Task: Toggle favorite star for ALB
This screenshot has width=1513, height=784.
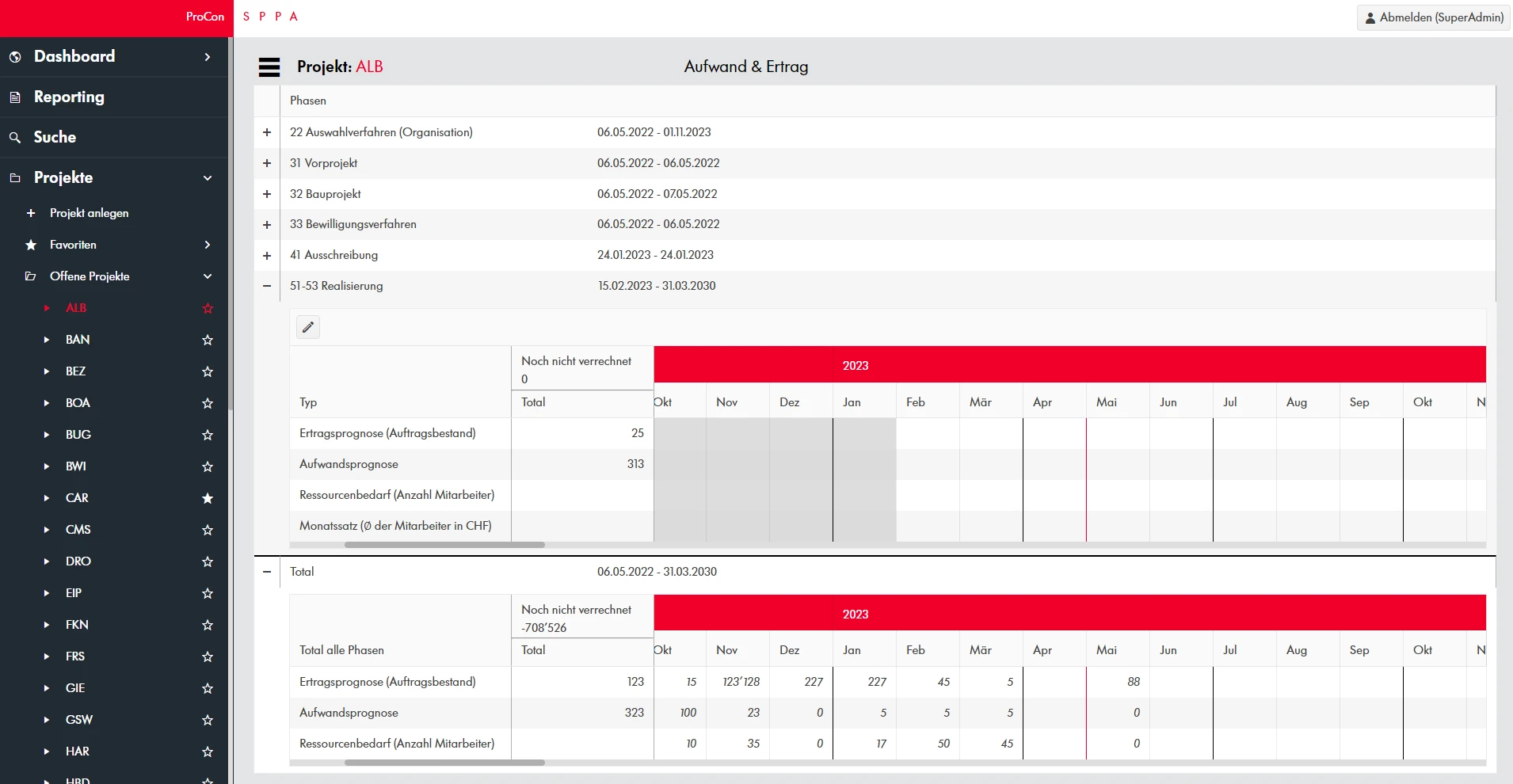Action: [208, 308]
